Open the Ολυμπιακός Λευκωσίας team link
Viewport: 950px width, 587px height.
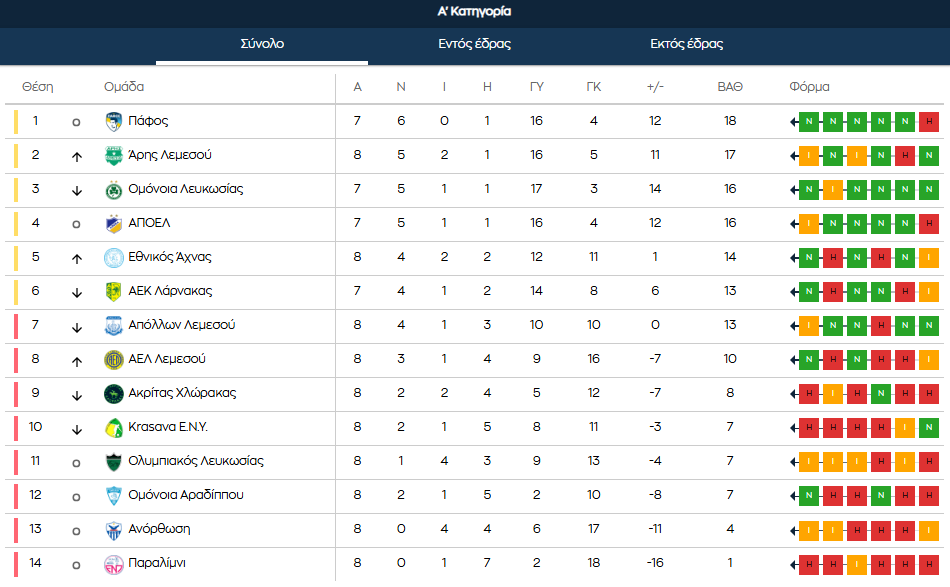coord(196,461)
